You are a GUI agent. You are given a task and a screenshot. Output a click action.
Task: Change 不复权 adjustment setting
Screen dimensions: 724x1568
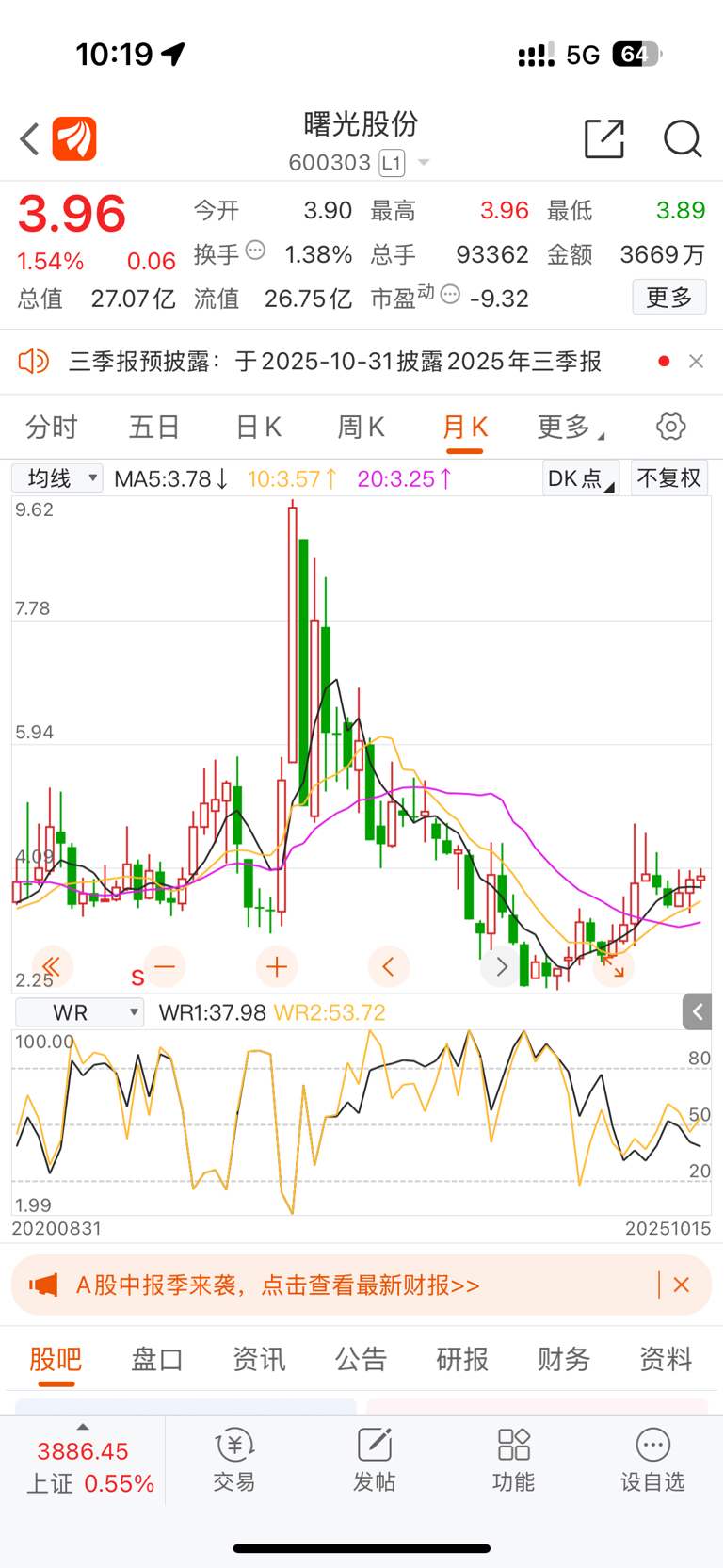pos(669,478)
